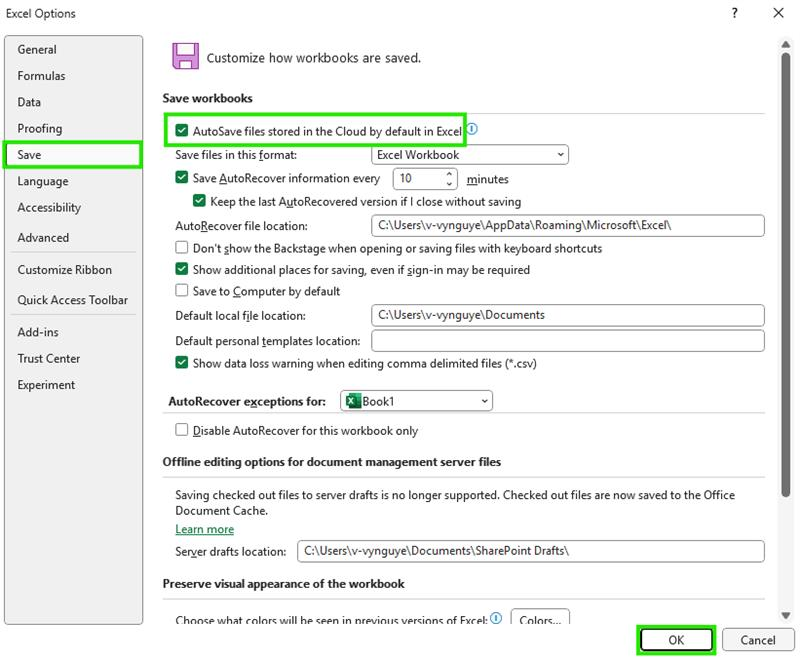Click the Cancel button
The image size is (800, 658).
[x=758, y=640]
